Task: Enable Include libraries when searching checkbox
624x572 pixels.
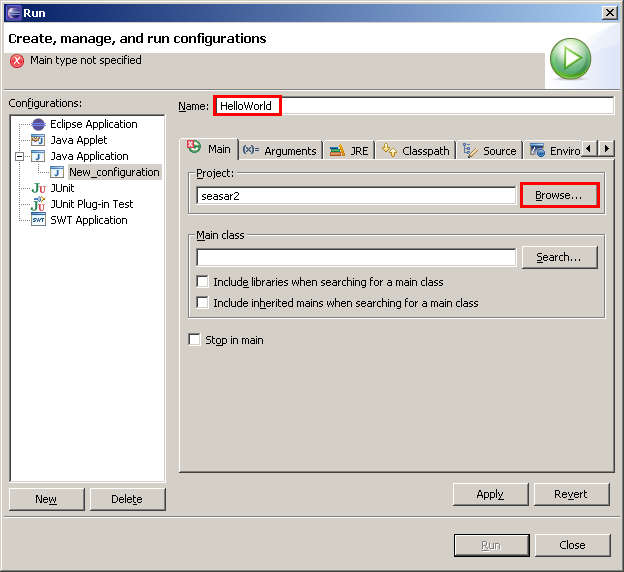Action: pos(203,282)
